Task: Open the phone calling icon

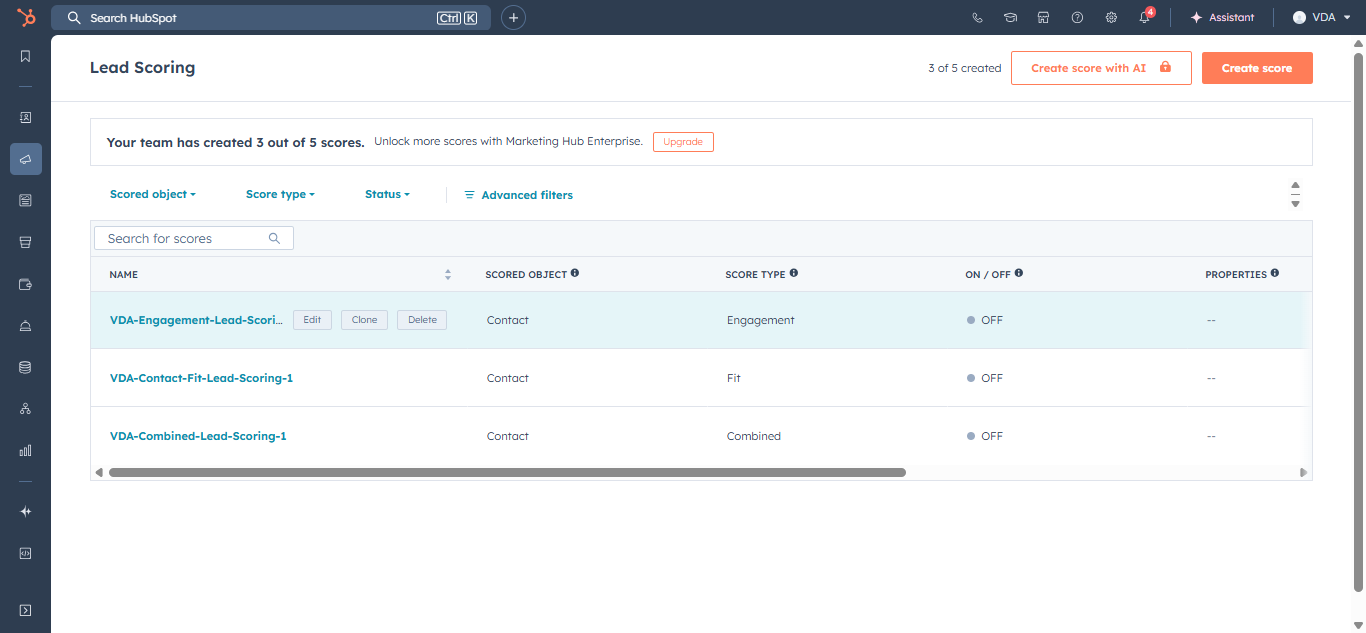Action: 978,17
